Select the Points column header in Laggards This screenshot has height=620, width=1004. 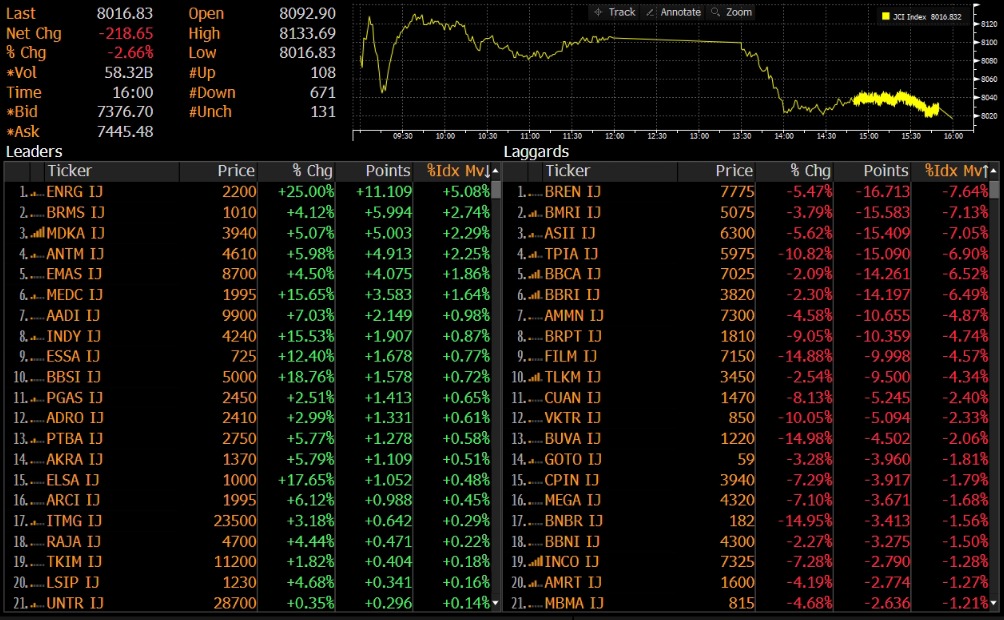click(x=886, y=171)
